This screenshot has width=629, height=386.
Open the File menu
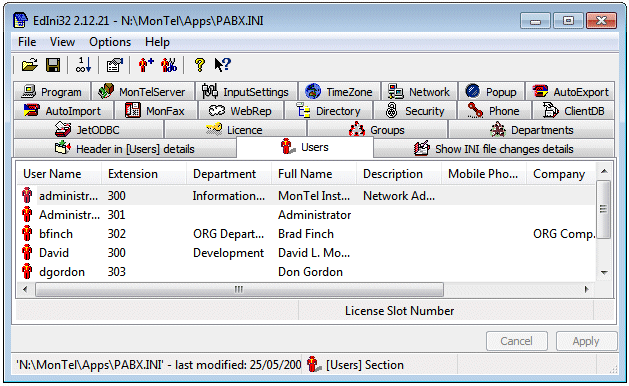[x=27, y=42]
